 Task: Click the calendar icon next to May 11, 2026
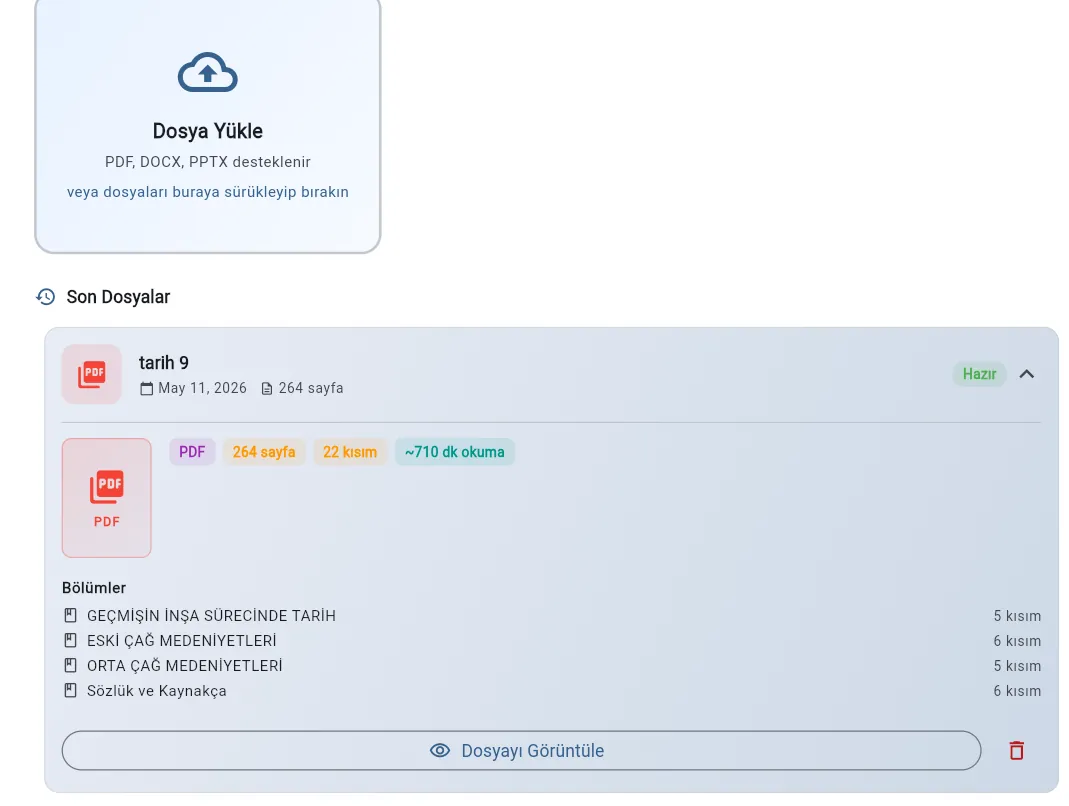(146, 389)
